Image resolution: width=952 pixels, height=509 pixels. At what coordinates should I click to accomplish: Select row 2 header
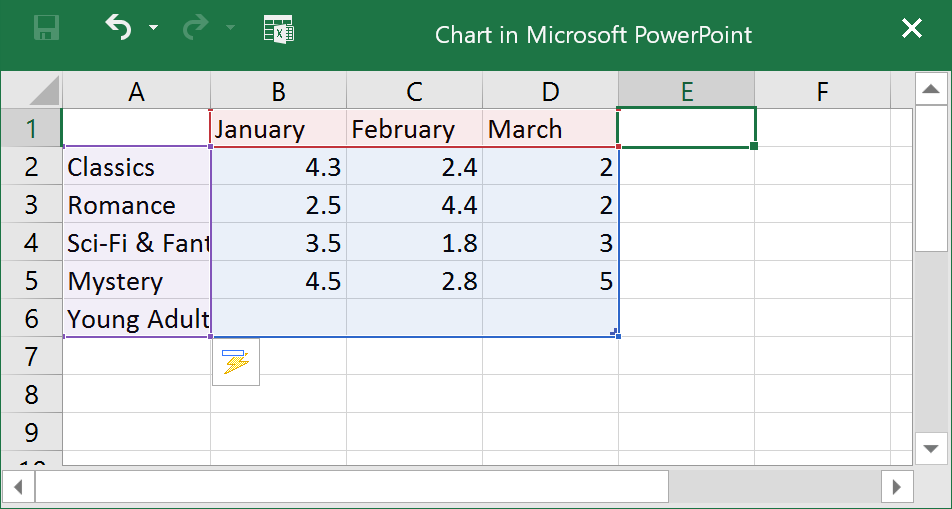coord(32,166)
